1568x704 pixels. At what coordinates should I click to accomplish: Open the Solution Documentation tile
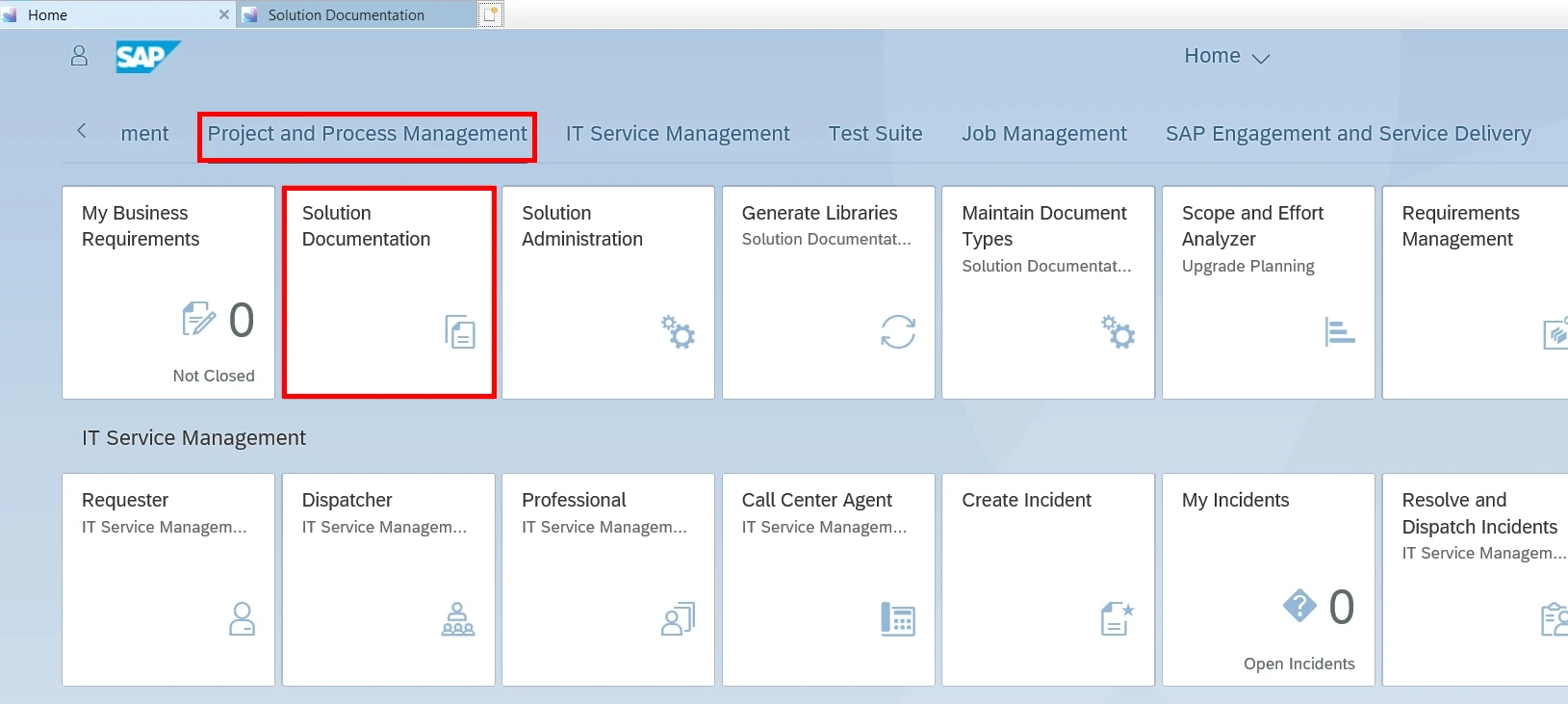389,293
